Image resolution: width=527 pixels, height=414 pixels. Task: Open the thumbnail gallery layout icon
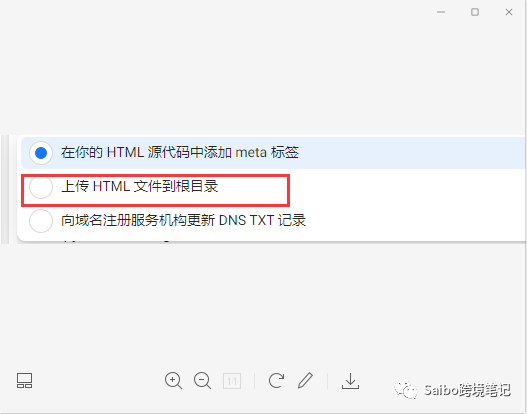pyautogui.click(x=25, y=380)
